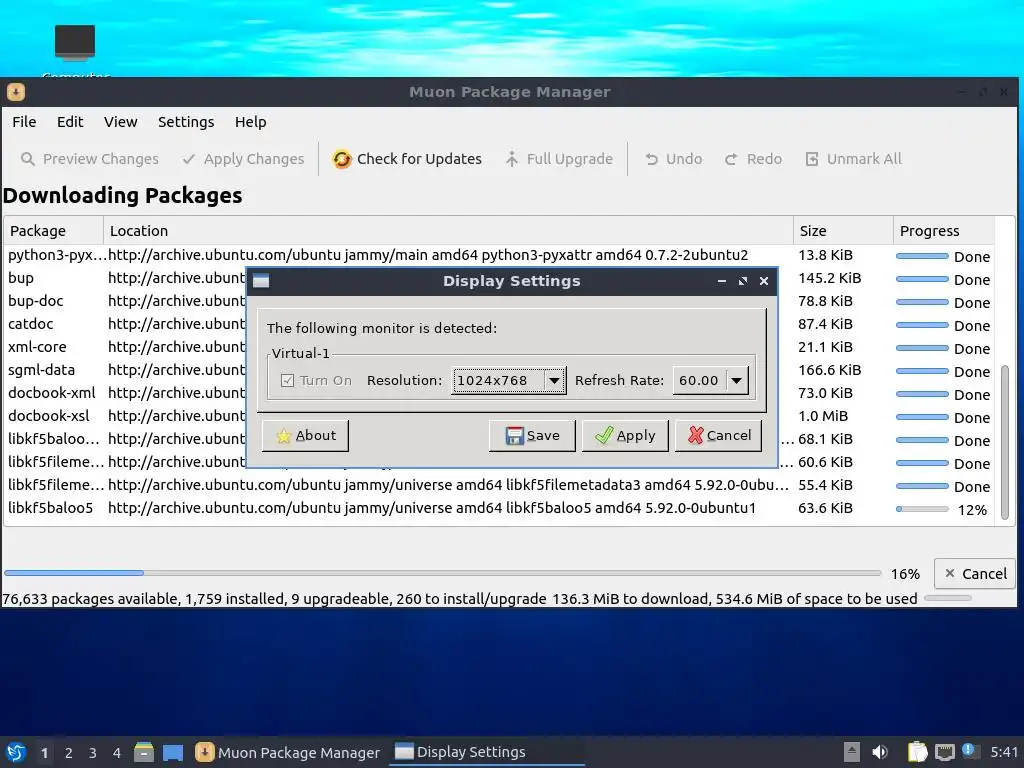Click the Muon window title bar icon
1024x768 pixels.
pyautogui.click(x=16, y=92)
